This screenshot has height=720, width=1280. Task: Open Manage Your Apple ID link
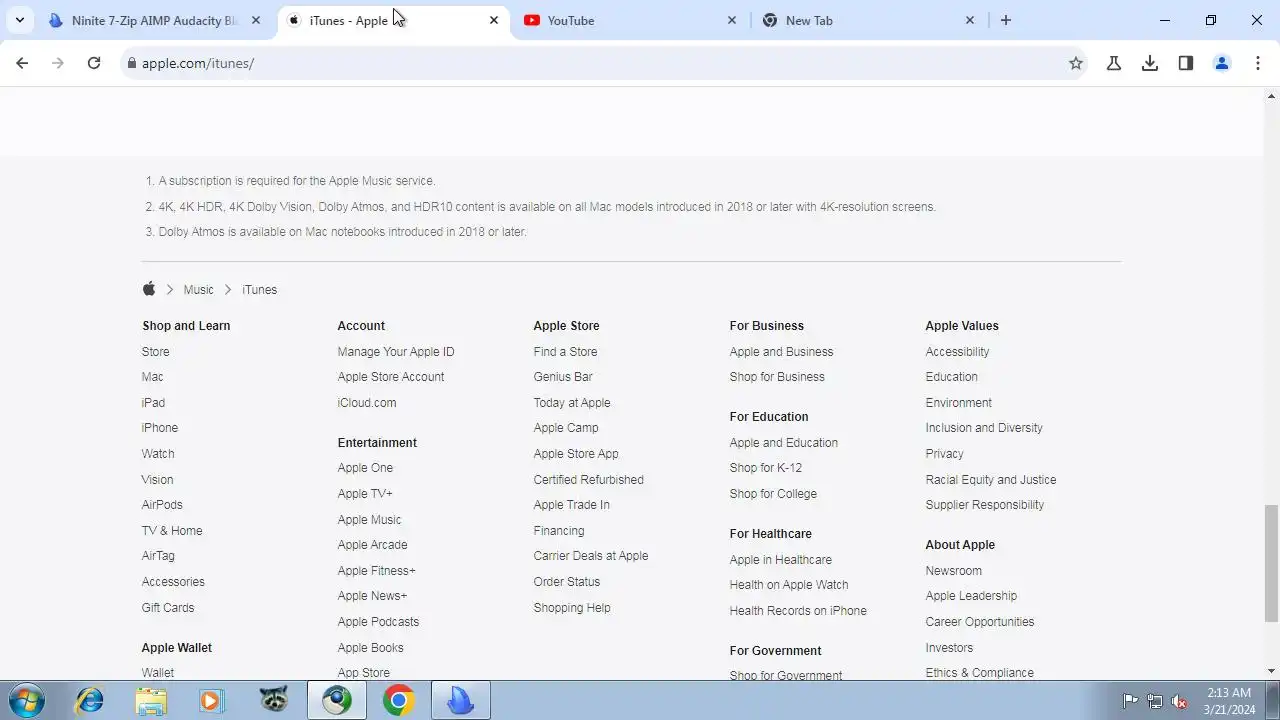tap(396, 352)
